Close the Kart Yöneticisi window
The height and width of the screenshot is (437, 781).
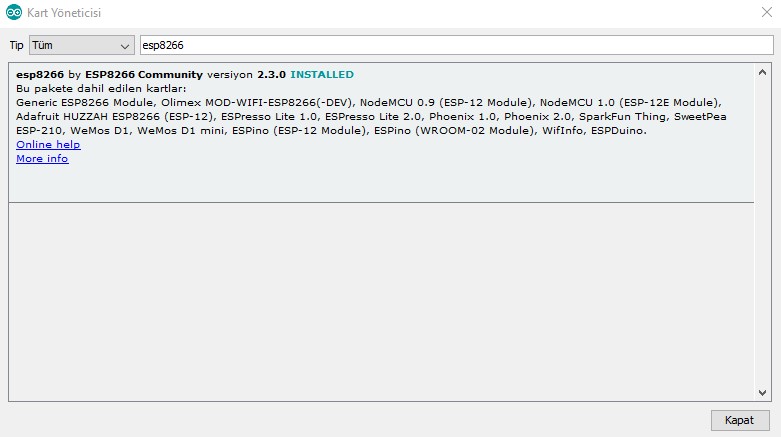pos(767,12)
